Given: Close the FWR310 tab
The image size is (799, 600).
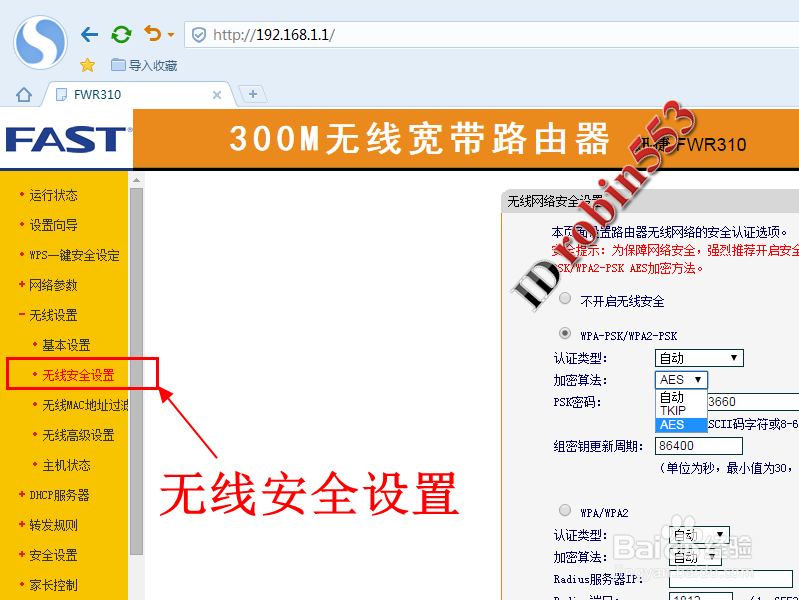Looking at the screenshot, I should 217,95.
